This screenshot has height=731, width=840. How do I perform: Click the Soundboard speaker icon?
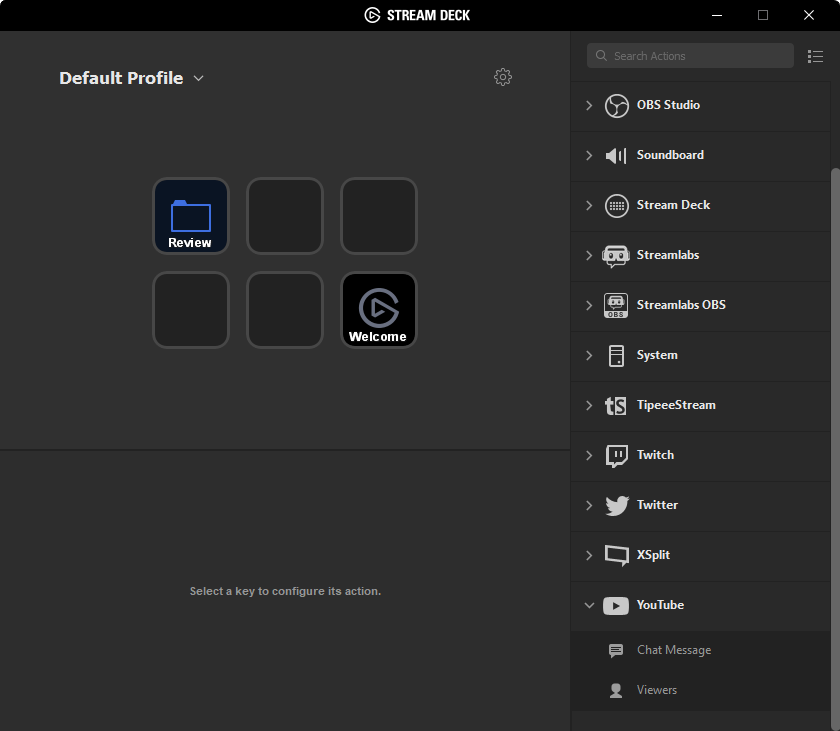tap(616, 156)
